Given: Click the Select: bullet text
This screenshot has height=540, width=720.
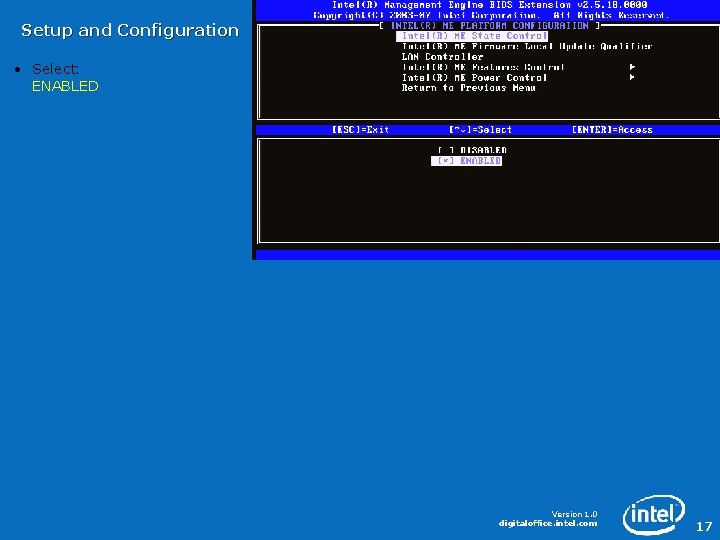Looking at the screenshot, I should tap(56, 69).
